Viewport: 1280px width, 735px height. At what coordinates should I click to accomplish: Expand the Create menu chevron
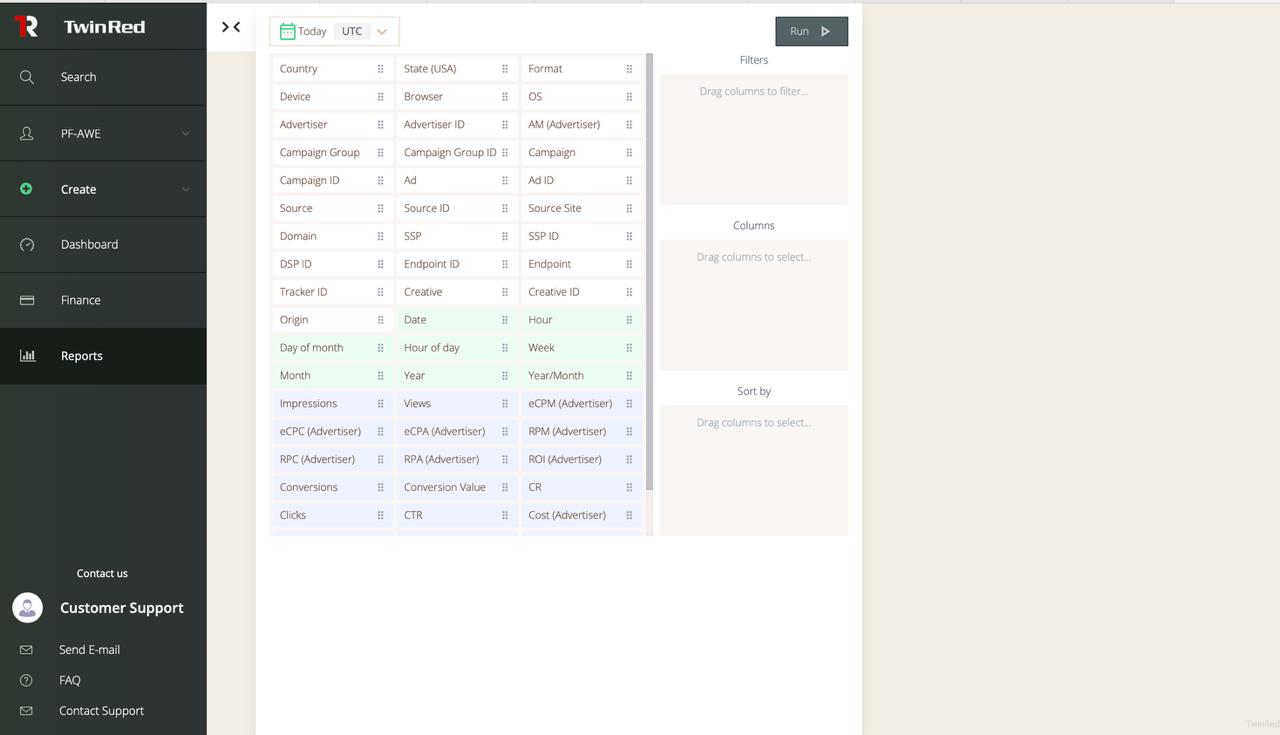pyautogui.click(x=185, y=189)
